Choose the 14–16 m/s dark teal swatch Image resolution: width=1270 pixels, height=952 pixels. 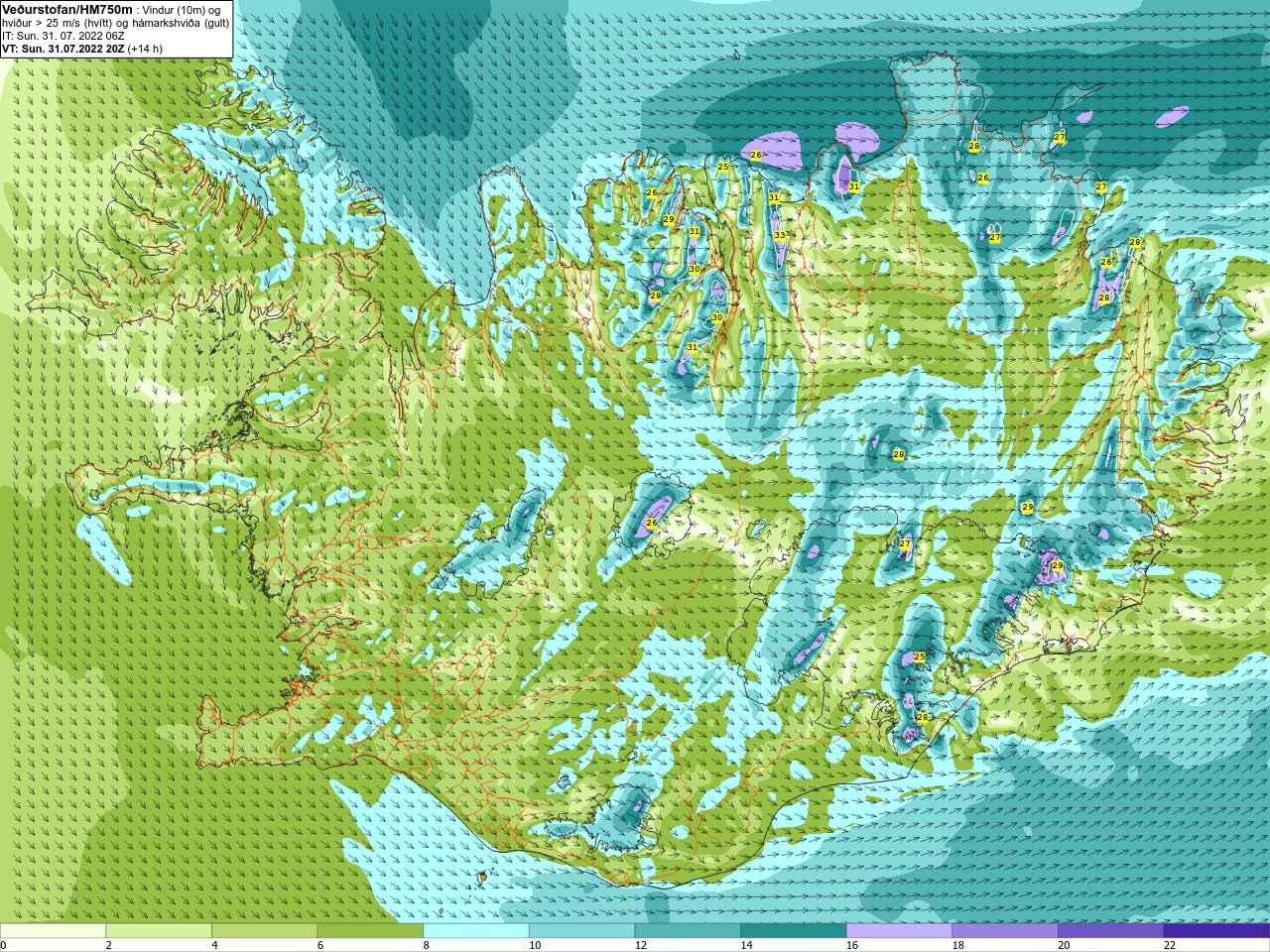point(794,930)
